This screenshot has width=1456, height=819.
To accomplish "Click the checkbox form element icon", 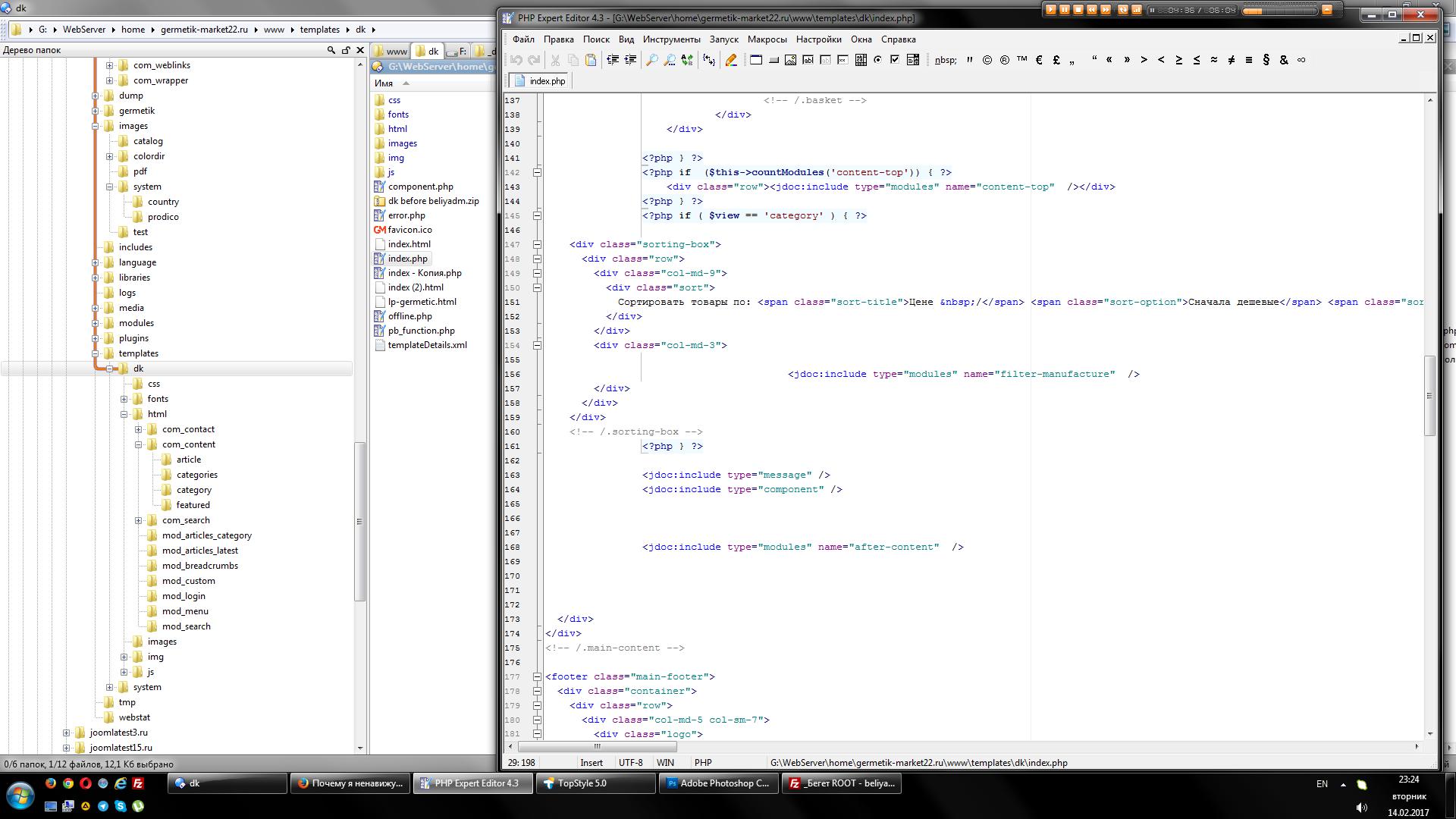I will pyautogui.click(x=895, y=60).
